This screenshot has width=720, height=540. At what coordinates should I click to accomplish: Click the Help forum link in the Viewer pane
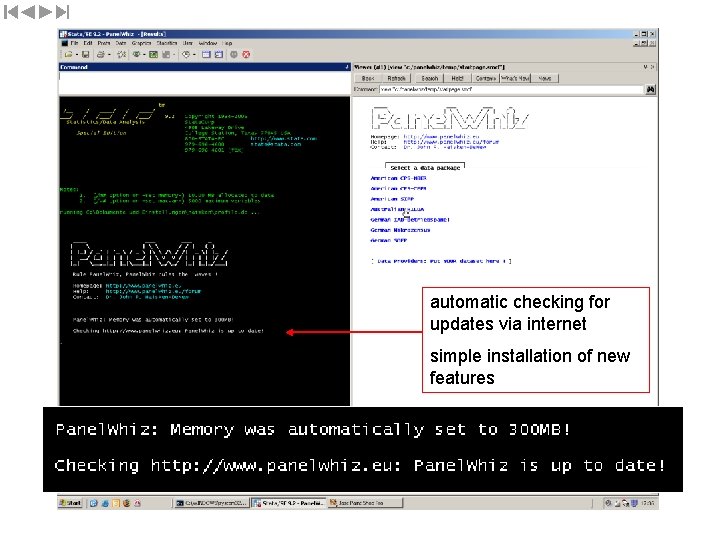(451, 142)
